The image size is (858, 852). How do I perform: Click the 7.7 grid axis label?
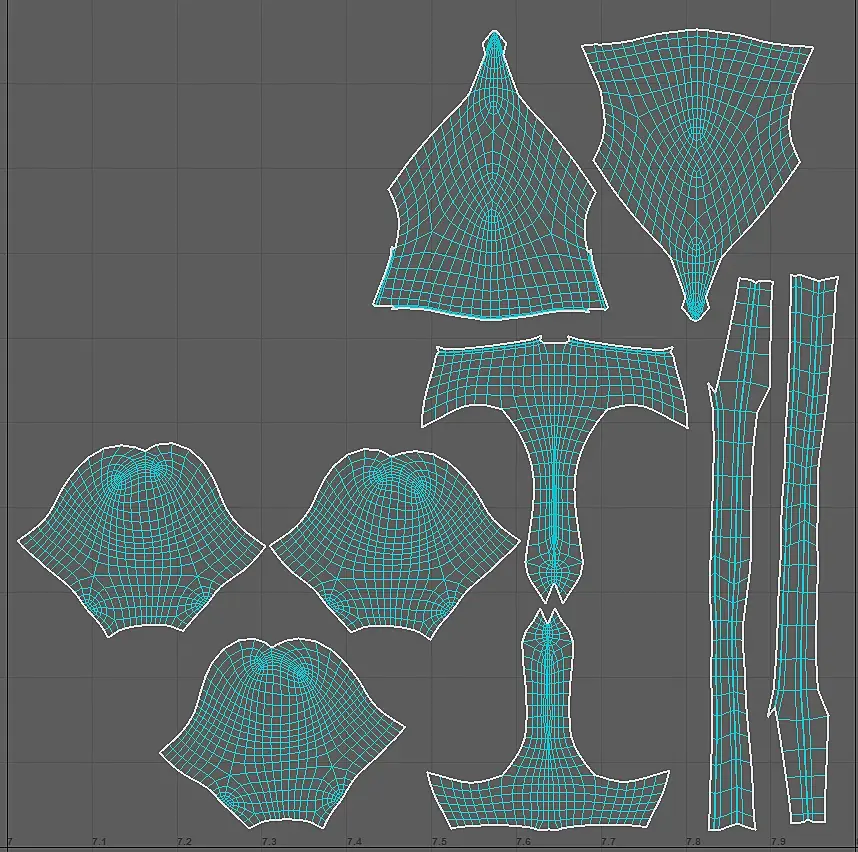[608, 841]
